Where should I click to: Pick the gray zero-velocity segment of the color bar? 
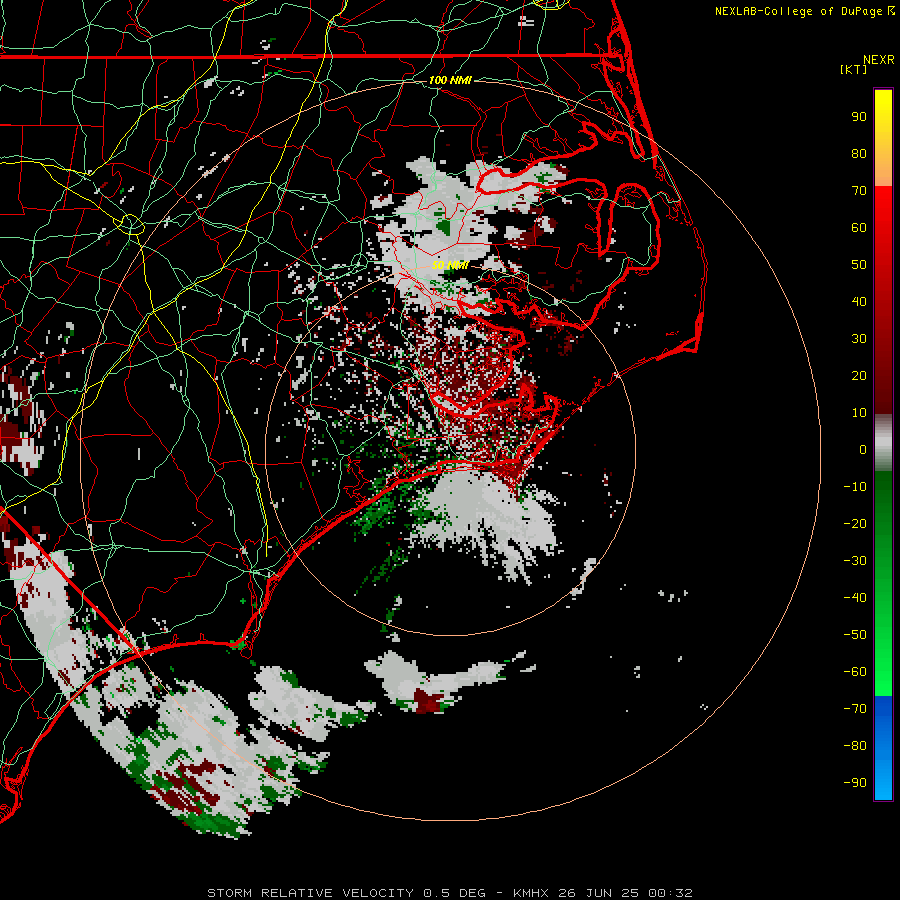(x=883, y=443)
